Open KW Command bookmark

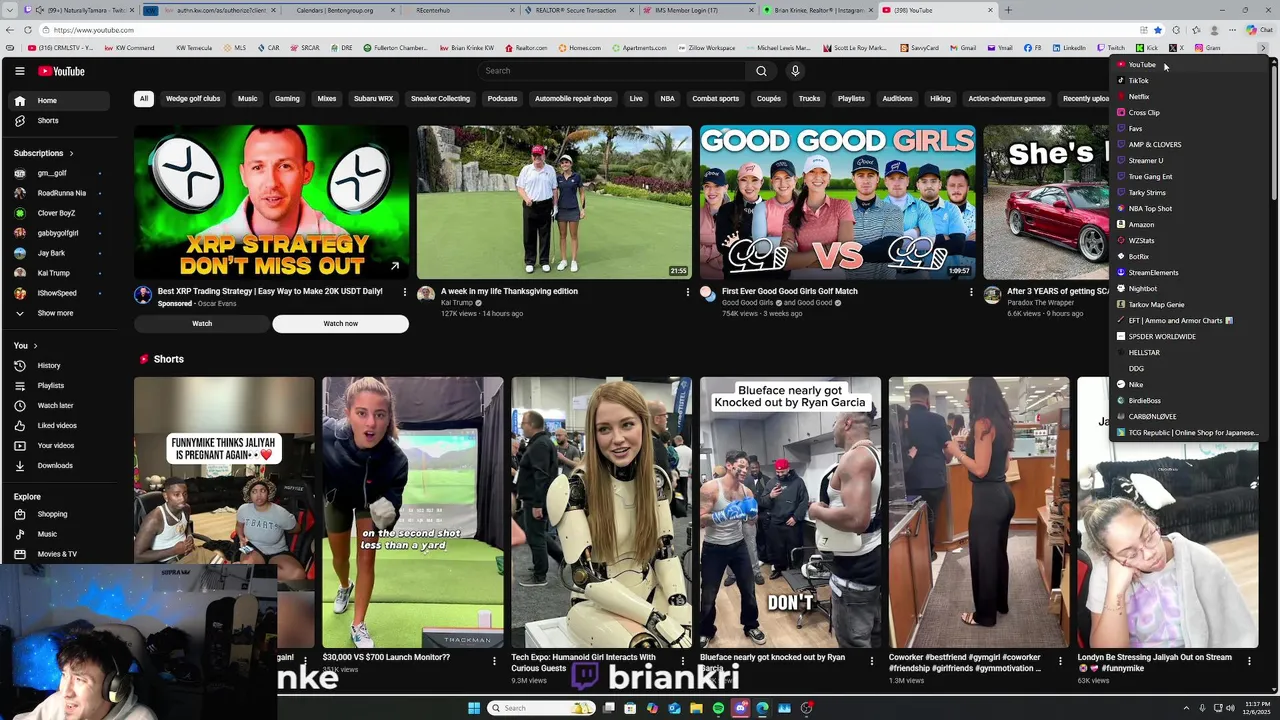pyautogui.click(x=130, y=48)
